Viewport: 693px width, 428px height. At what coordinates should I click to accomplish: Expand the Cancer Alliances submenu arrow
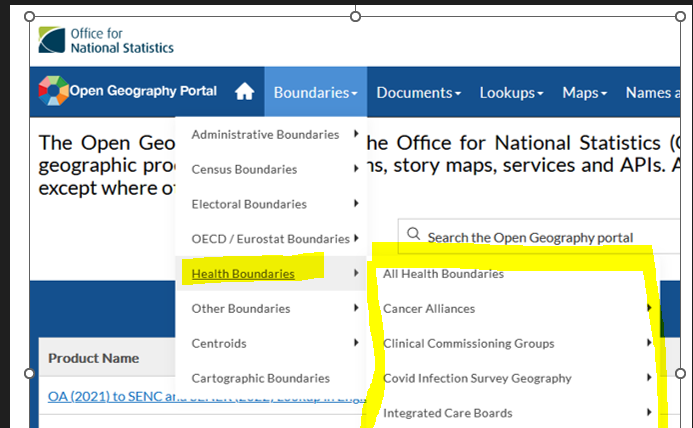coord(649,308)
